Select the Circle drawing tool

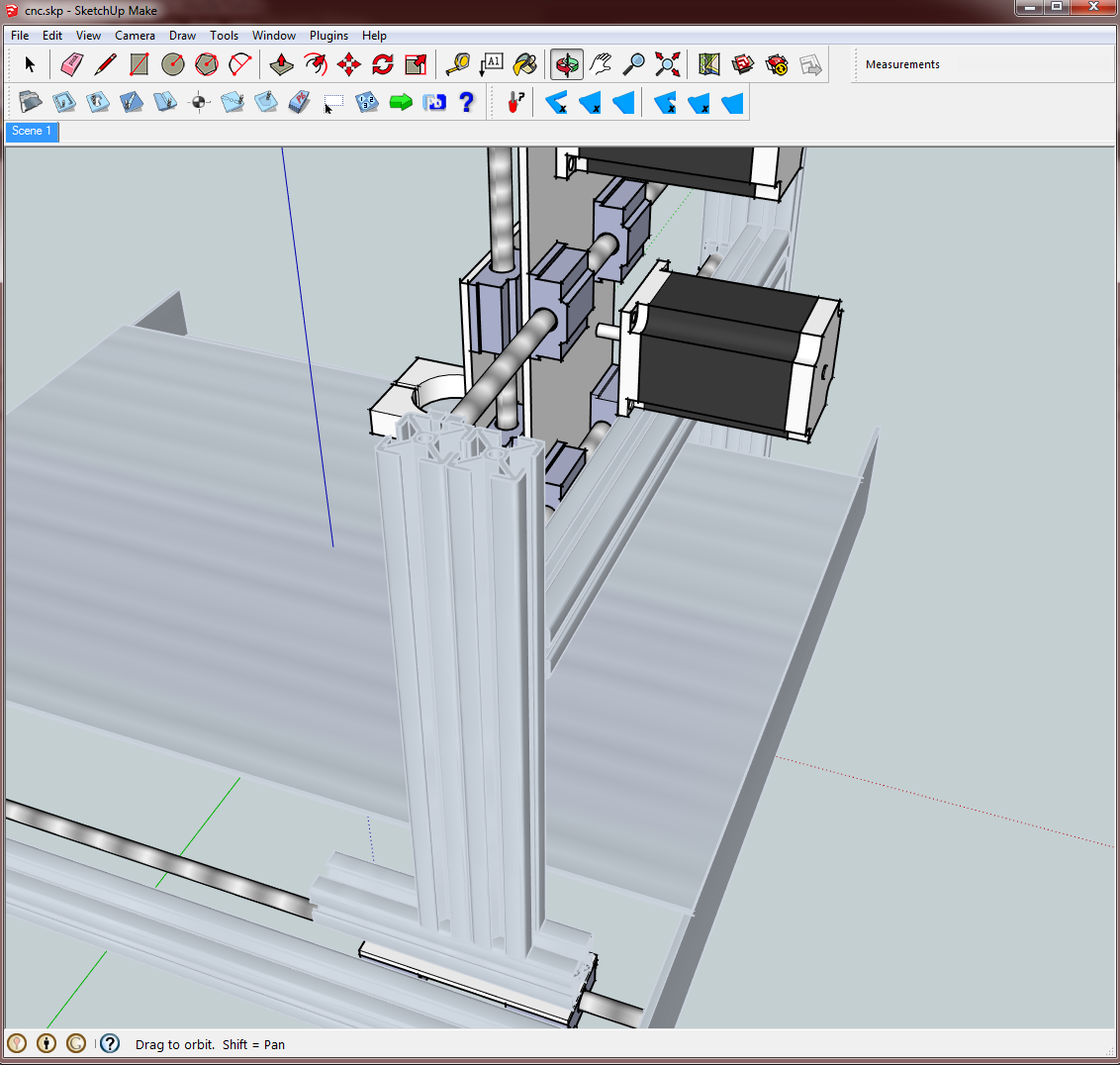[x=172, y=63]
